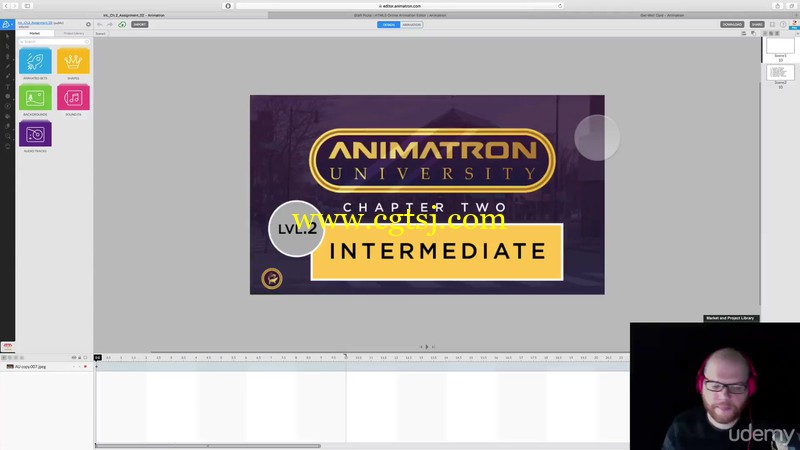Image resolution: width=800 pixels, height=450 pixels.
Task: Click the layout panel icon beside Share
Action: [772, 24]
